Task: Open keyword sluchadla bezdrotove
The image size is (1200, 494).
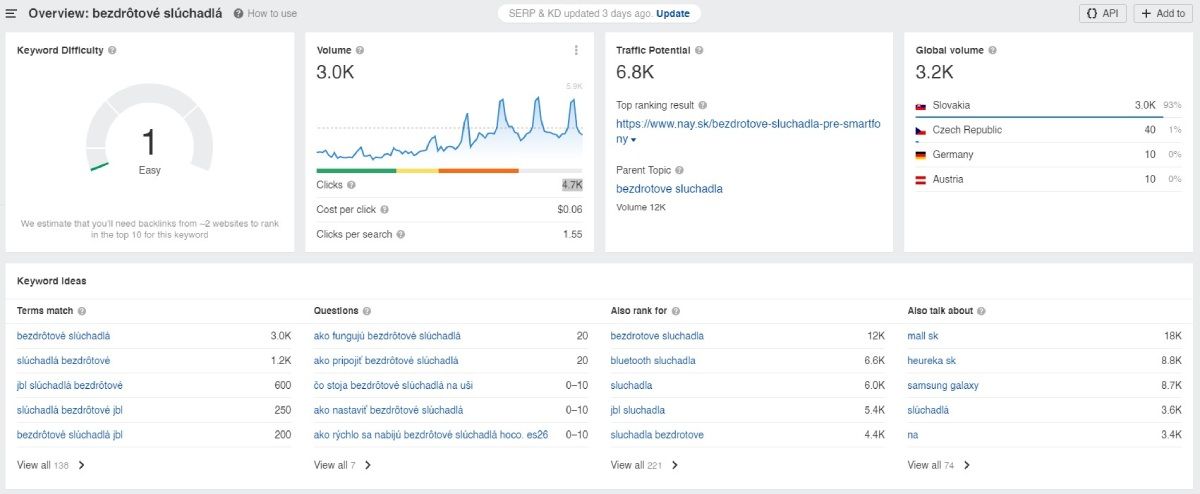Action: click(657, 435)
